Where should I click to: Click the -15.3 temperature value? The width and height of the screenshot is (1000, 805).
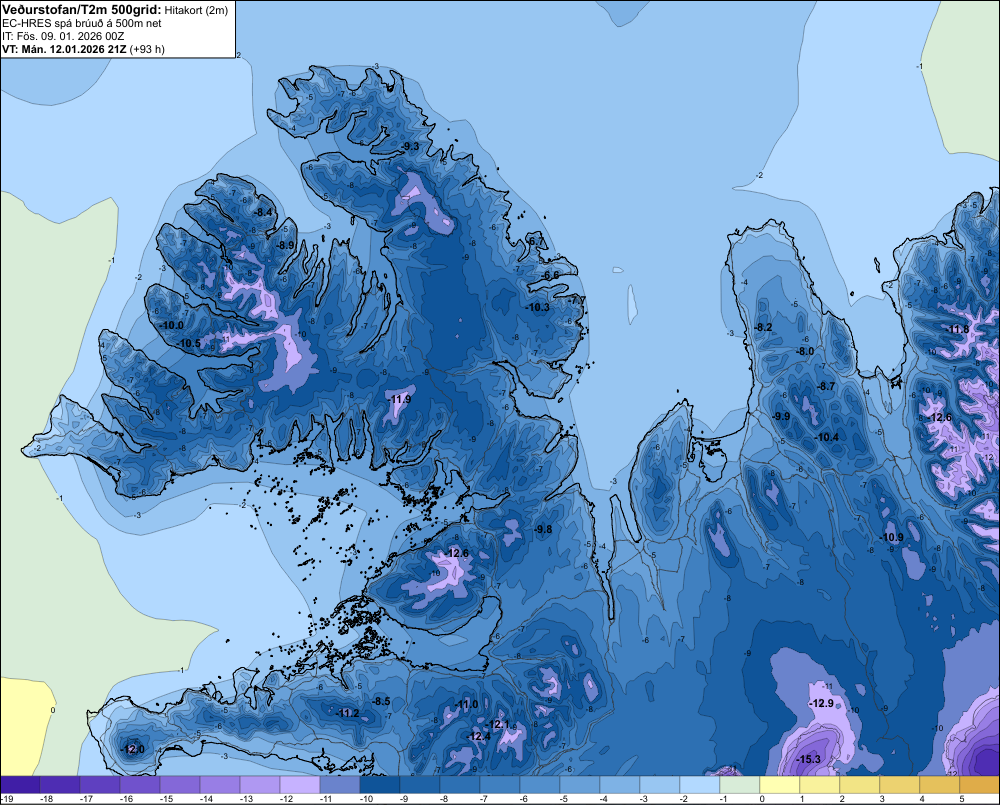point(808,759)
